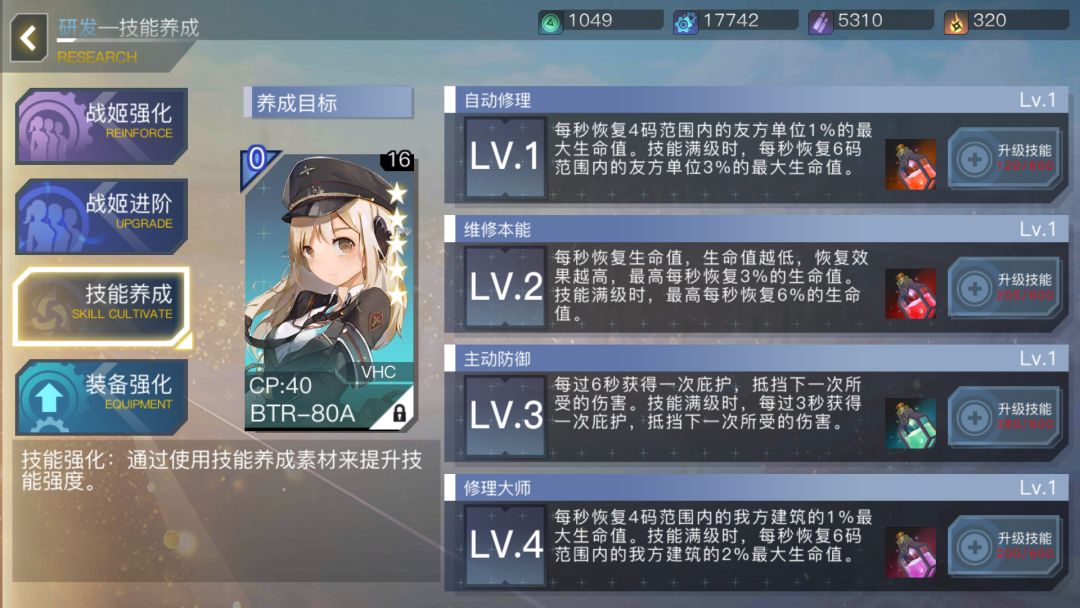Upgrade the 修理大师 skill with 升级技能
This screenshot has height=608, width=1080.
1004,547
